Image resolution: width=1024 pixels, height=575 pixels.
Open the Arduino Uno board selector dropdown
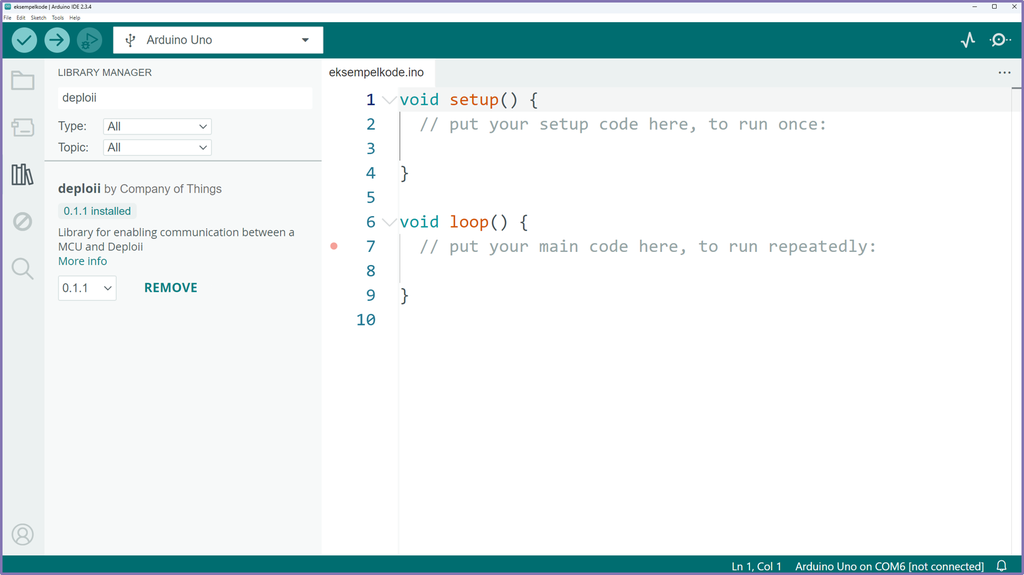click(218, 40)
